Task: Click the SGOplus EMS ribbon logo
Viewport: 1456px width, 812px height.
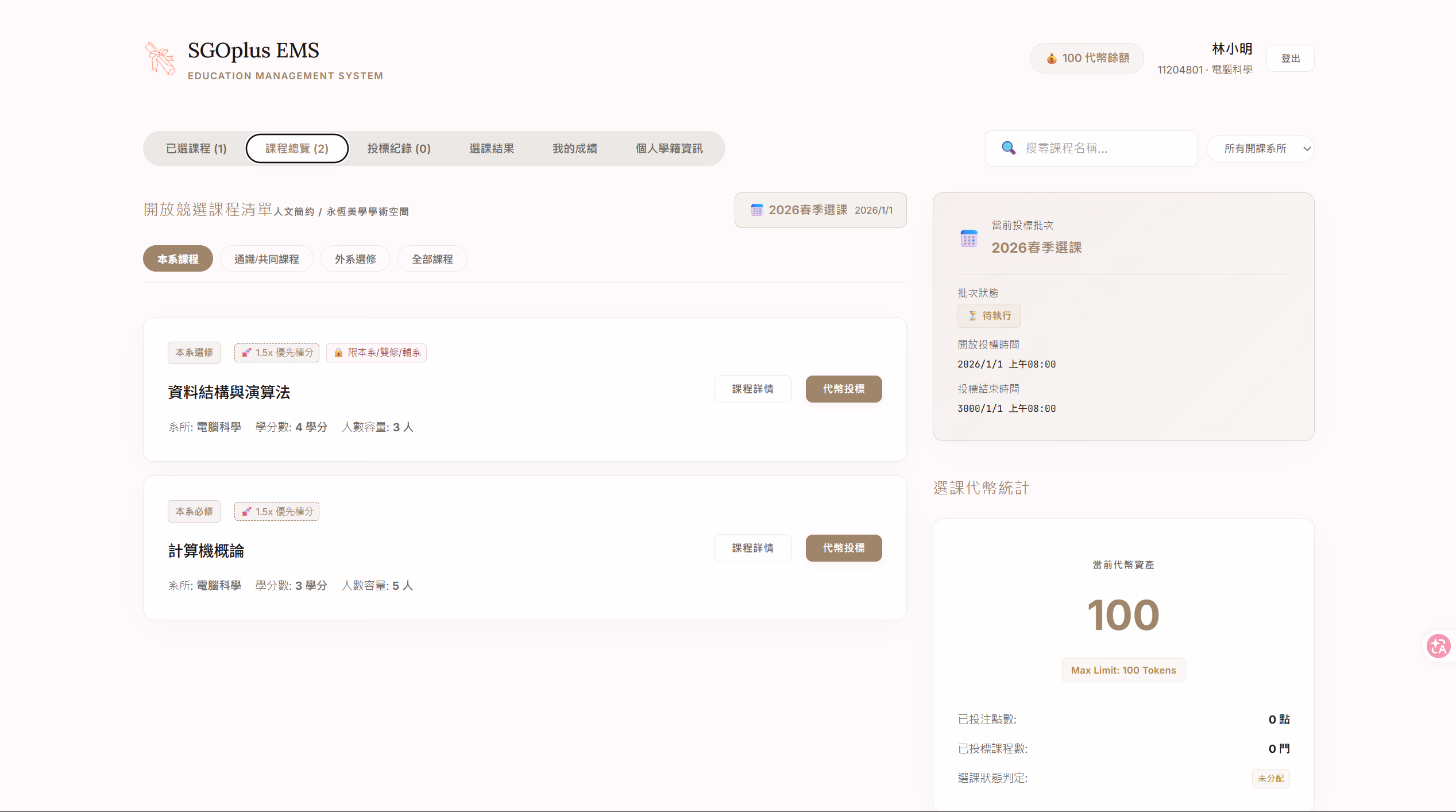Action: click(160, 59)
